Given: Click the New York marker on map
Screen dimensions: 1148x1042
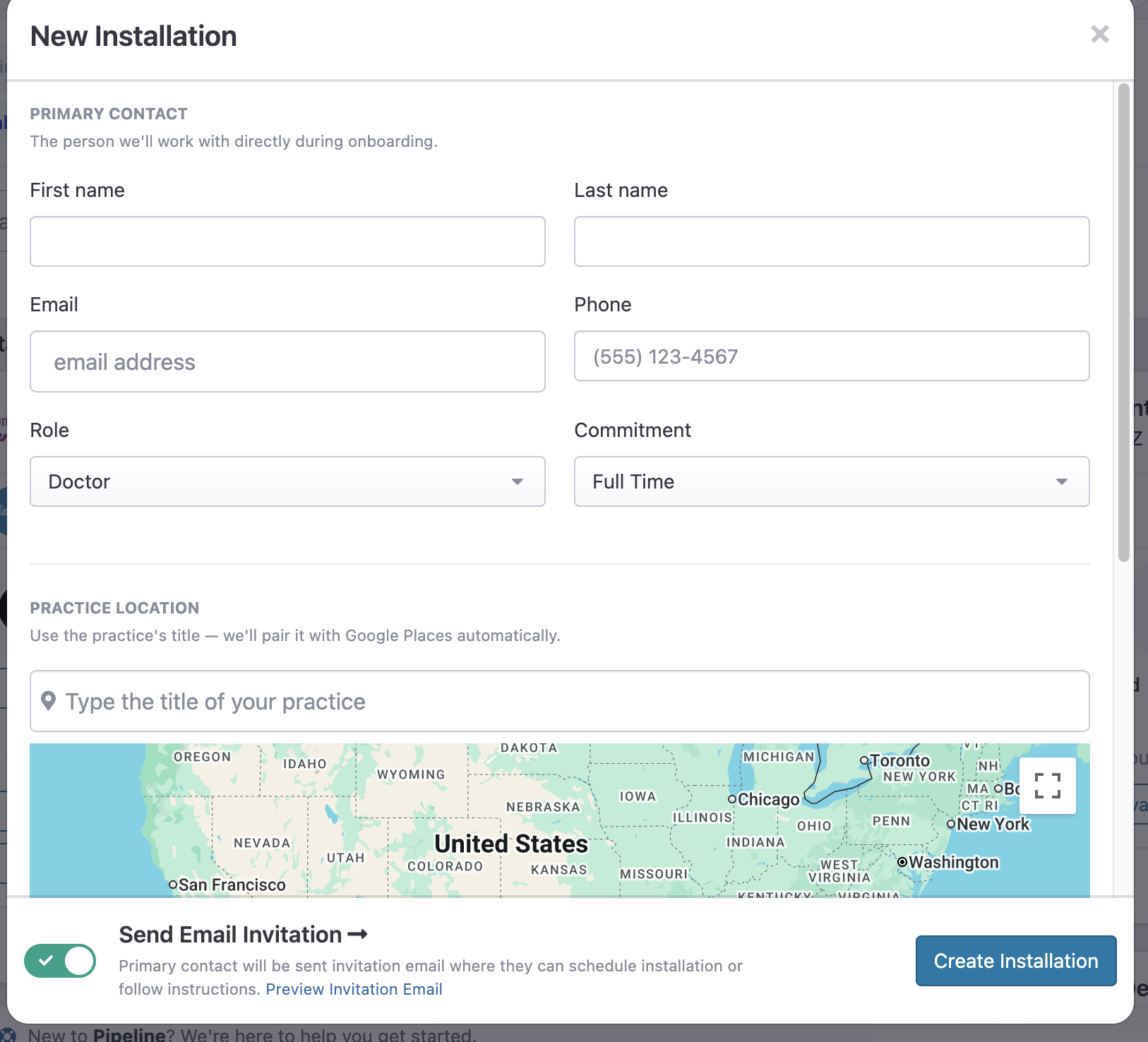Looking at the screenshot, I should 951,824.
